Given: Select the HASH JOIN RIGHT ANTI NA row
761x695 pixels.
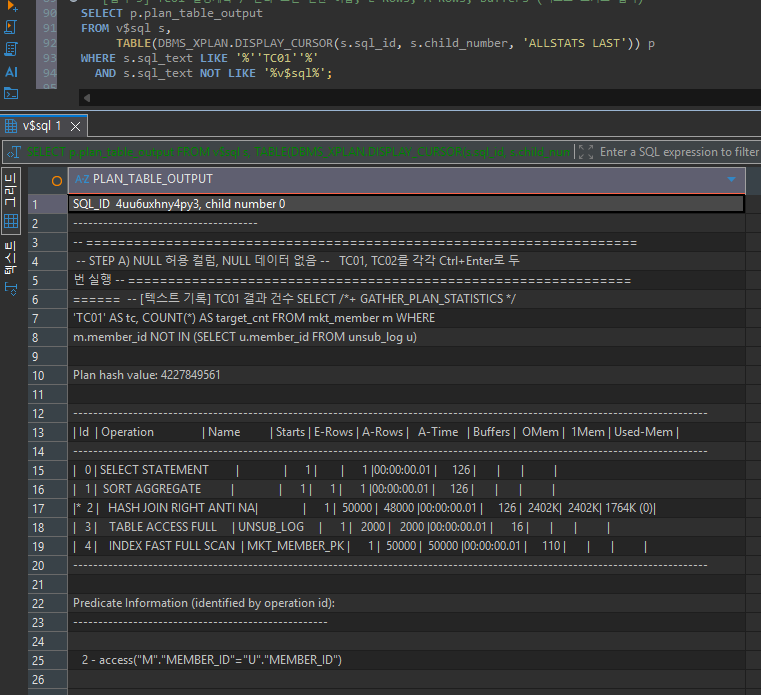Looking at the screenshot, I should click(x=407, y=508).
